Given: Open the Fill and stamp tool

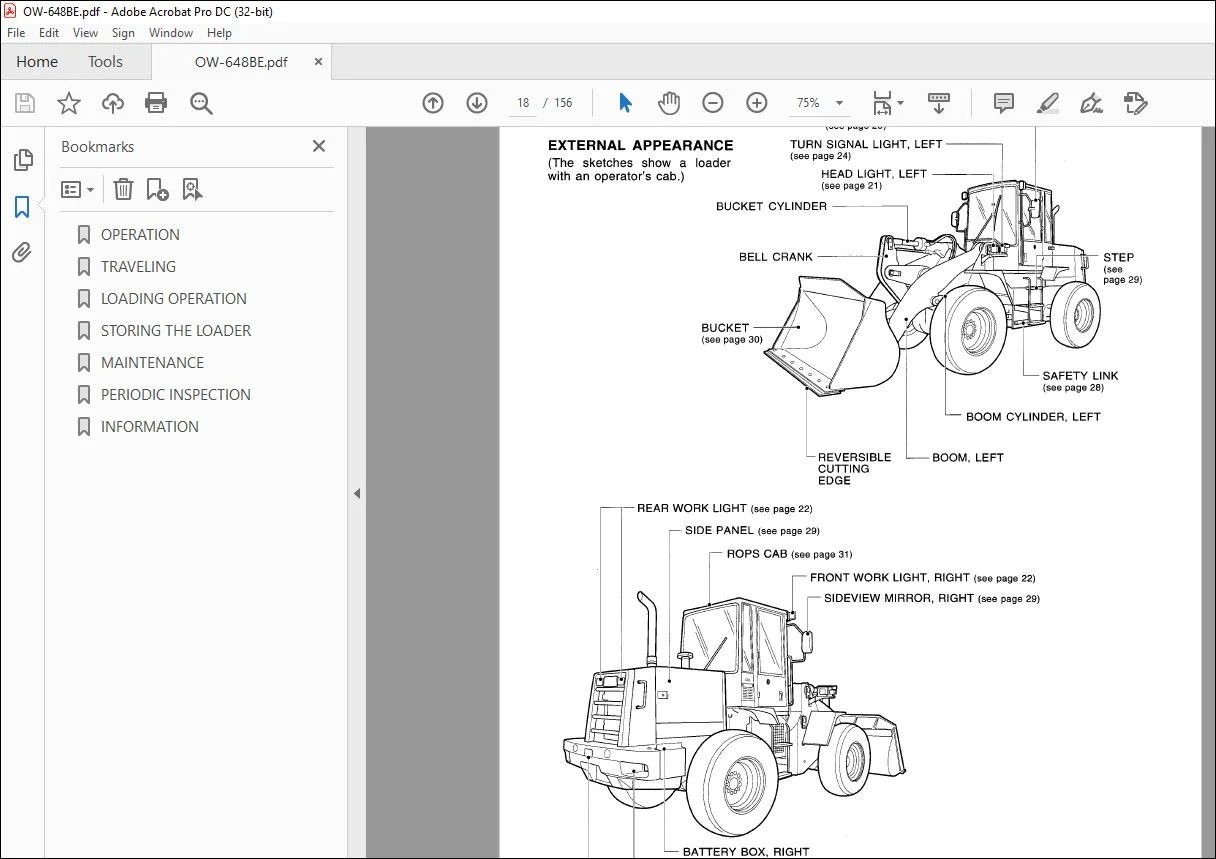Looking at the screenshot, I should pyautogui.click(x=1135, y=103).
